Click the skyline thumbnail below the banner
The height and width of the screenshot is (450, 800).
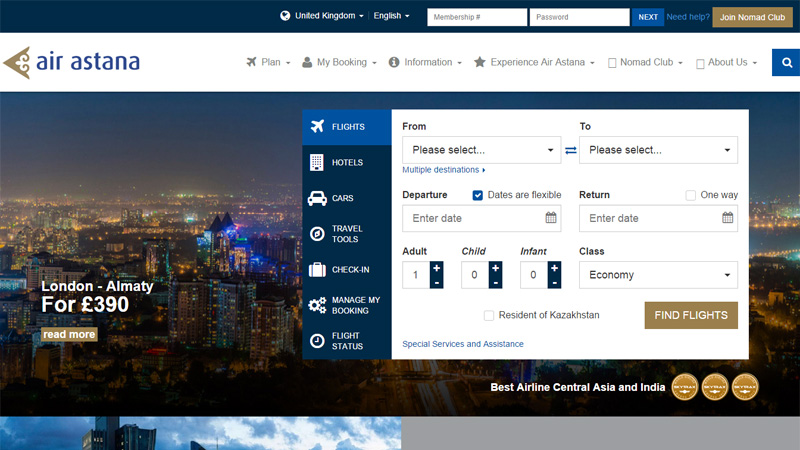pos(201,433)
